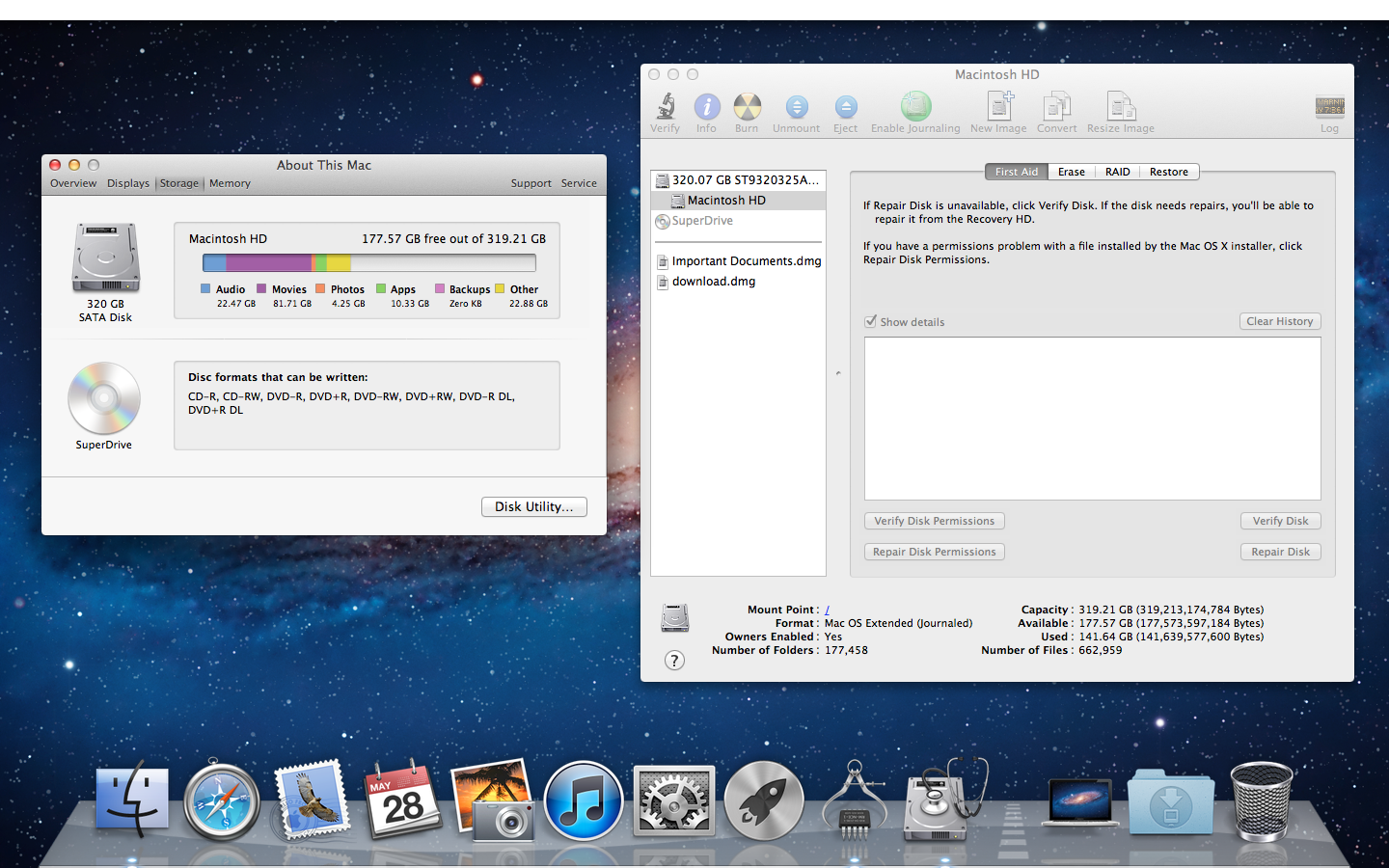Click the Verify microscope toolbar icon
This screenshot has width=1389, height=868.
point(665,107)
